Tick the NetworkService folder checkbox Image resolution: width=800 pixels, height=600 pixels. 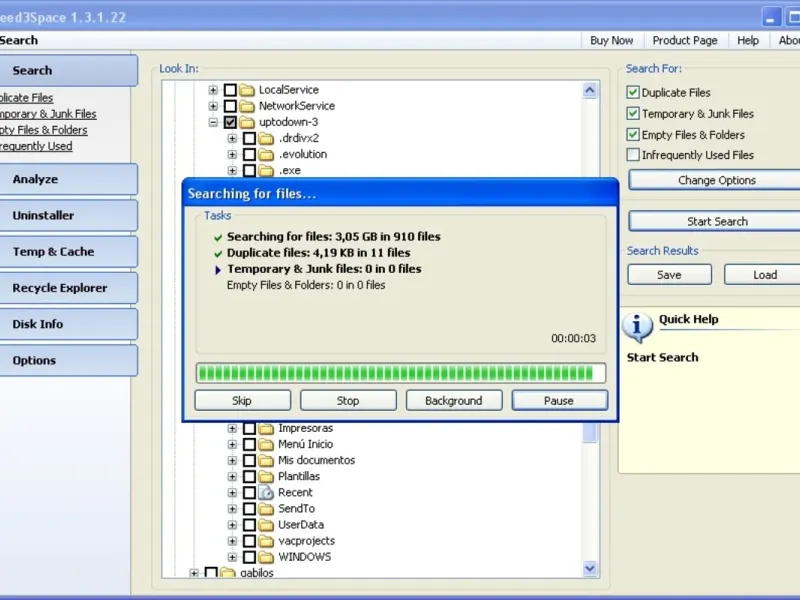click(230, 106)
